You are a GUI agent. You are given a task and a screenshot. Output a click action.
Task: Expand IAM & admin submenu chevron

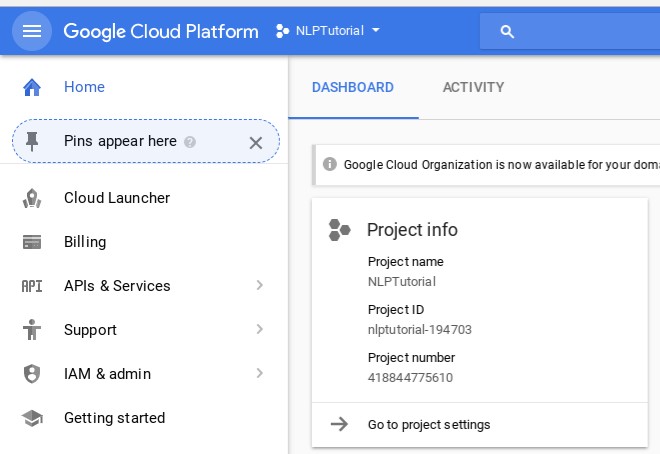pos(260,373)
